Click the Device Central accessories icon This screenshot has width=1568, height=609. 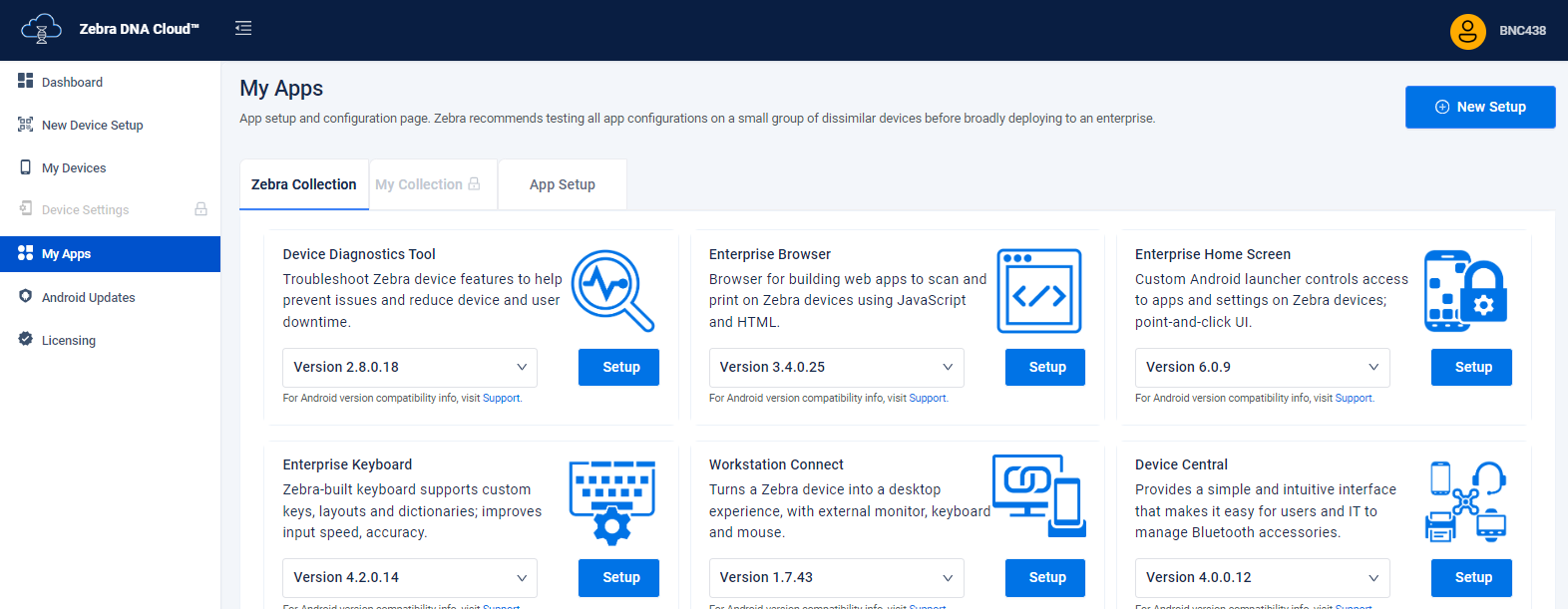(x=1465, y=501)
